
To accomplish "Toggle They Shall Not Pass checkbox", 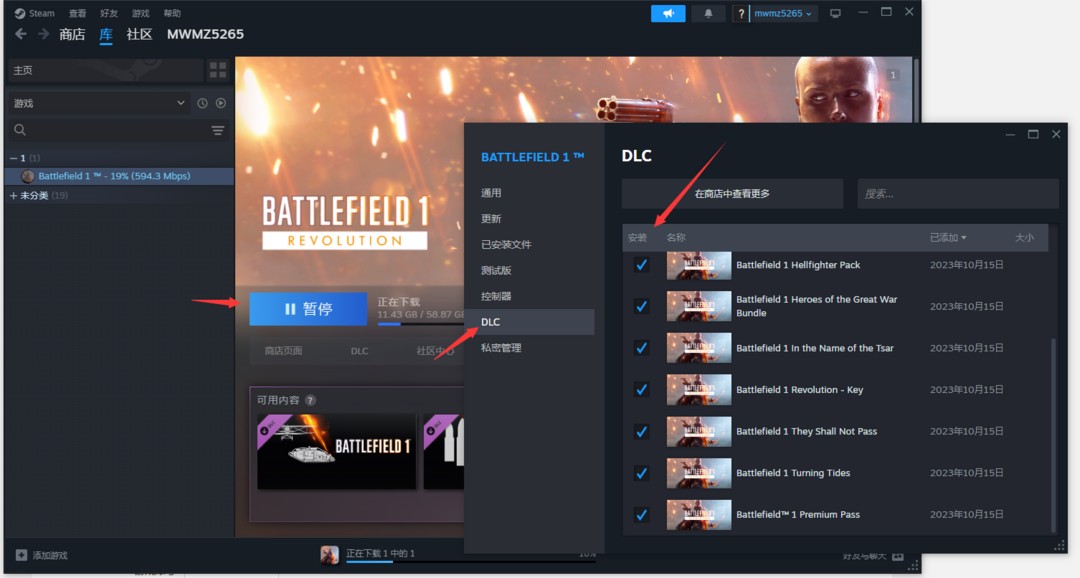I will [x=641, y=431].
